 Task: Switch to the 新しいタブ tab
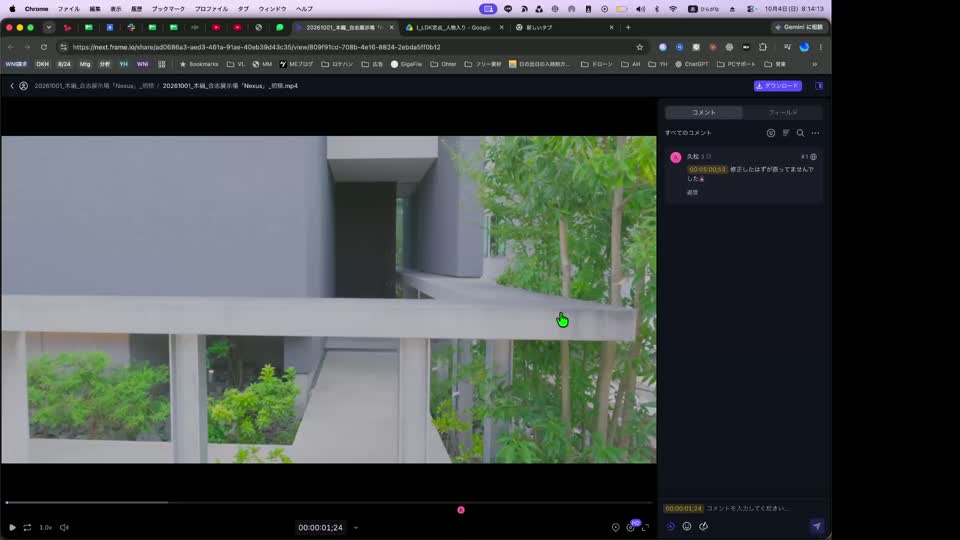coord(563,28)
